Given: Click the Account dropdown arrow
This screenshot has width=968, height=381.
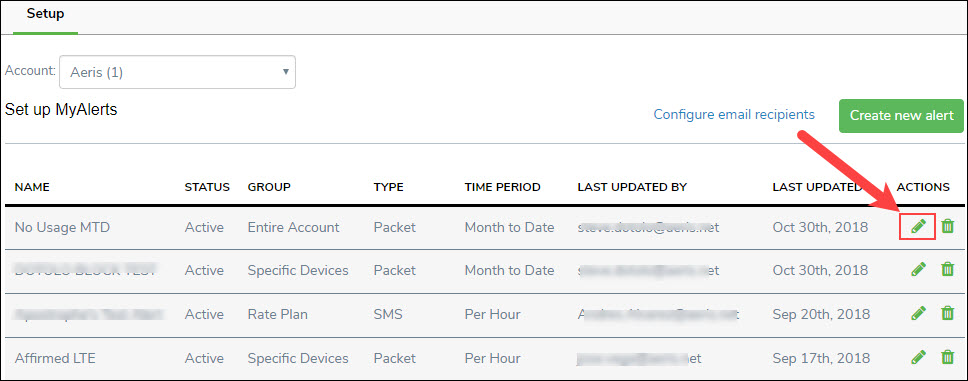Looking at the screenshot, I should click(x=285, y=72).
